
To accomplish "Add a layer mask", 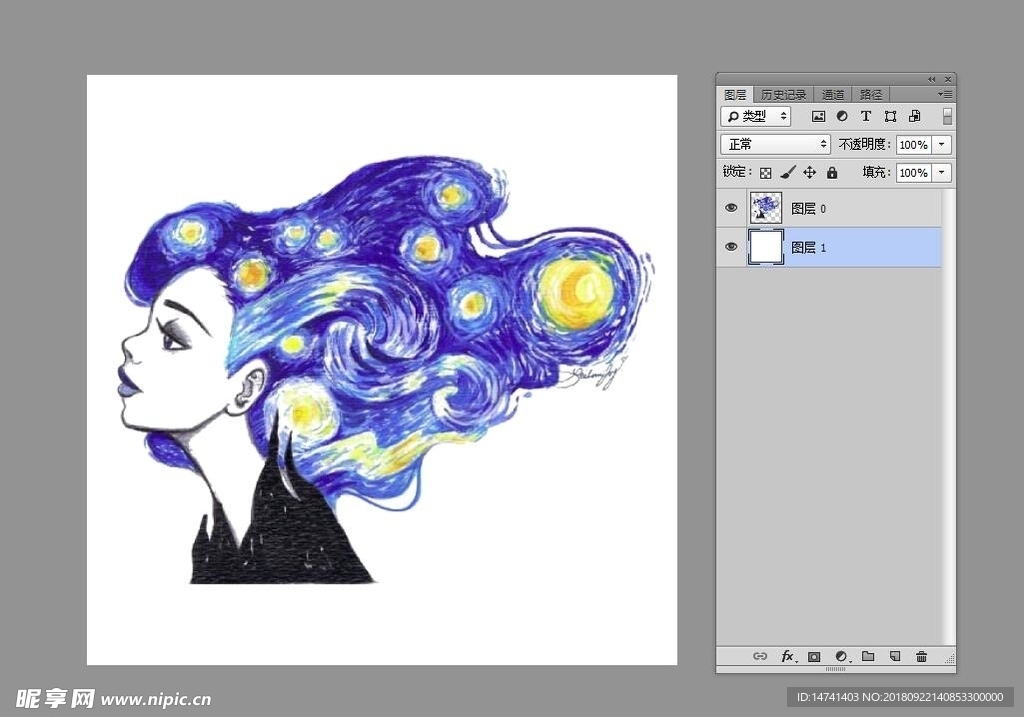I will 814,656.
